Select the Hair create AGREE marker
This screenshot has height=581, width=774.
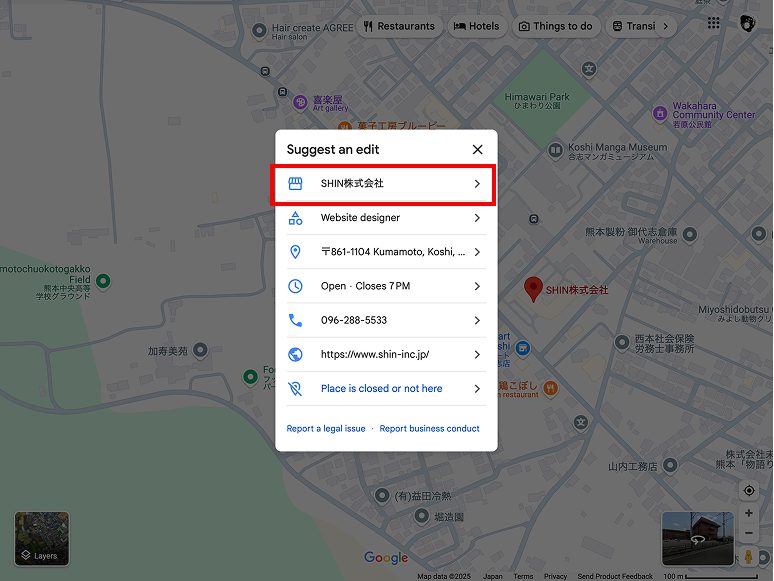pyautogui.click(x=259, y=31)
